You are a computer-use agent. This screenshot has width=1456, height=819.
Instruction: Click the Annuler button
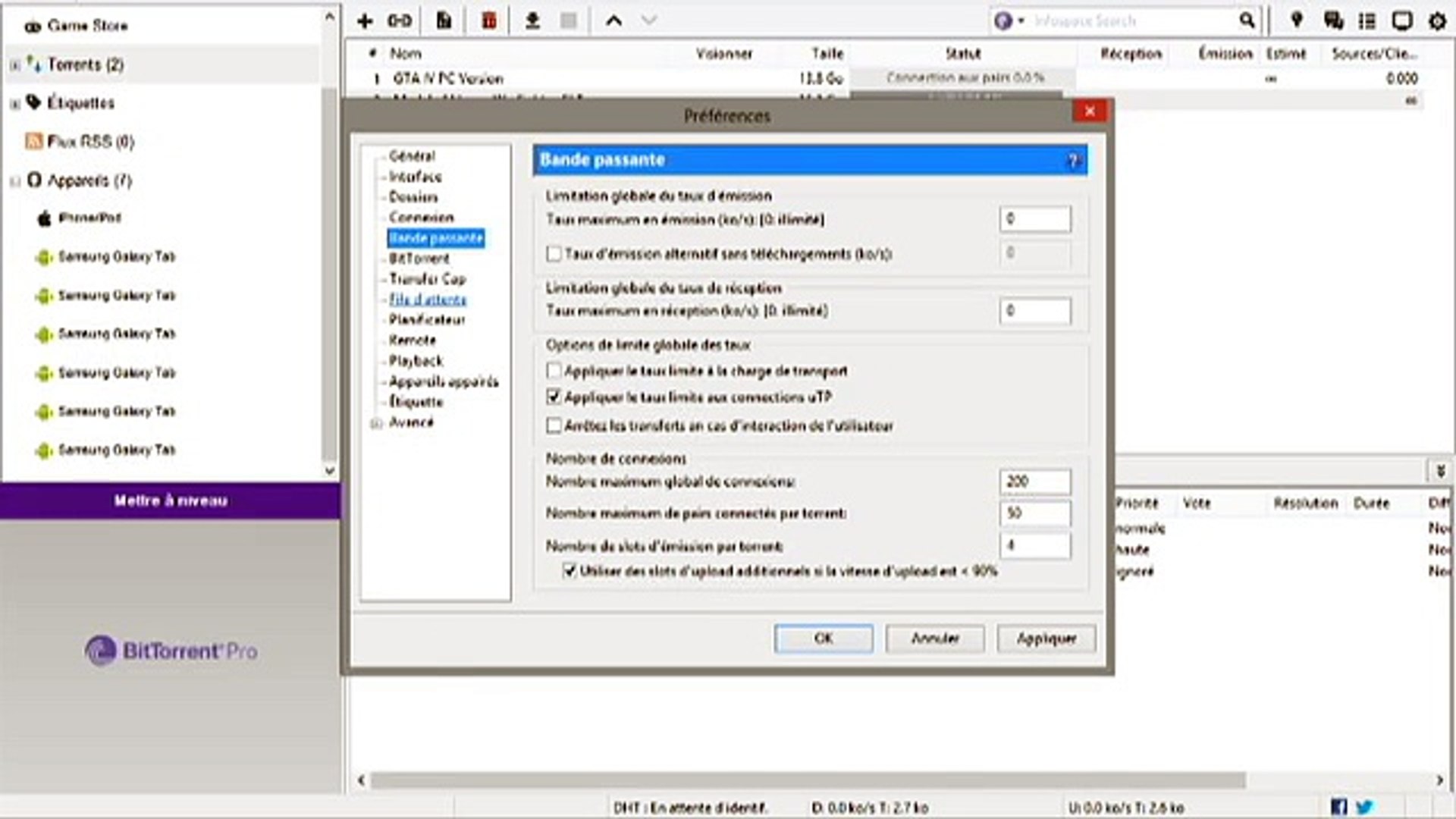(935, 639)
